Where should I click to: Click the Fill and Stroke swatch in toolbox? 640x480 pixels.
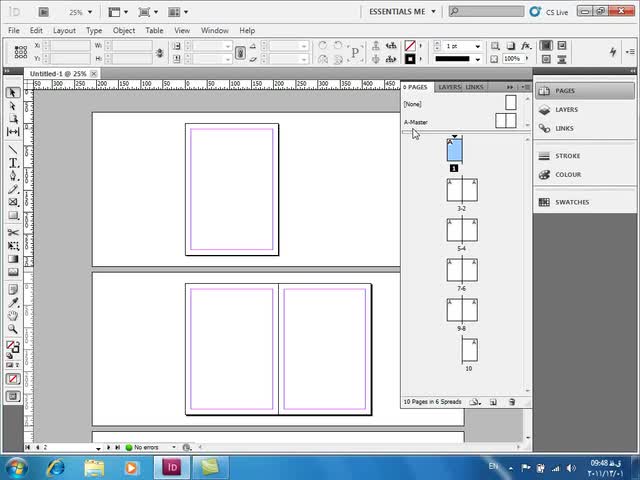pos(13,347)
